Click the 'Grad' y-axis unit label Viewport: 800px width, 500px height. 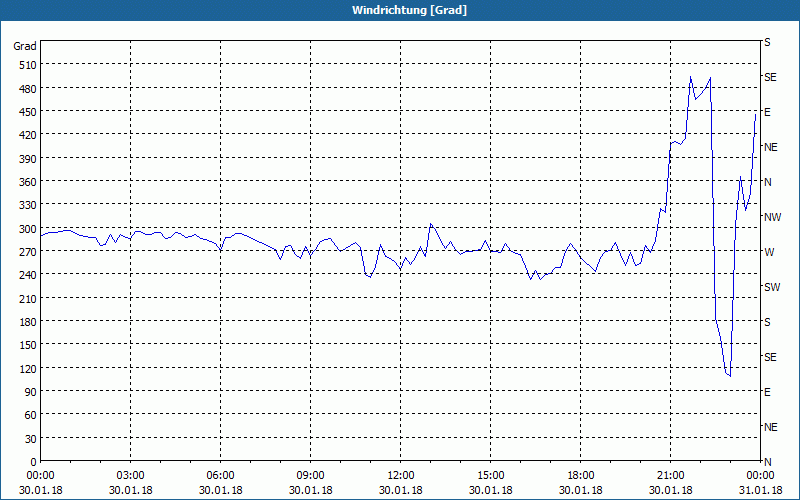tap(25, 46)
